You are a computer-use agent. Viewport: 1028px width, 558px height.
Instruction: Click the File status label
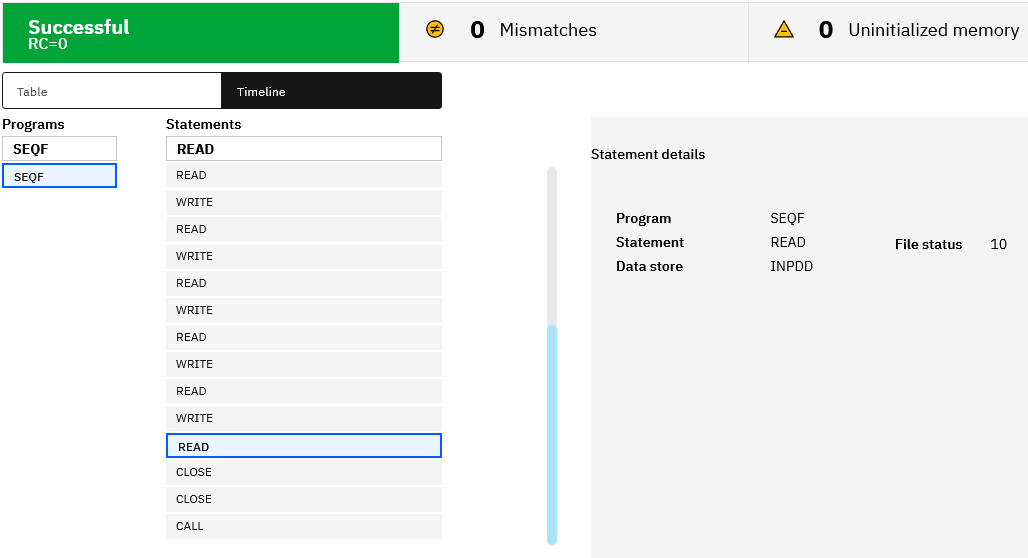(928, 244)
